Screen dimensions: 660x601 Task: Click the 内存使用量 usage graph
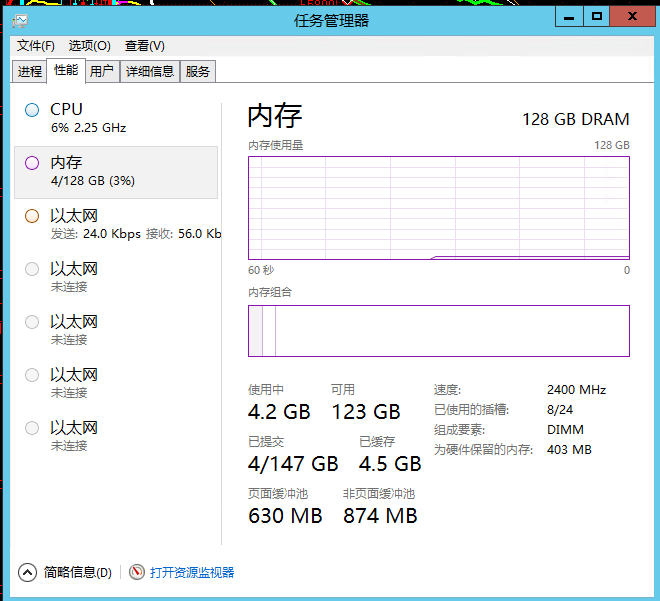coord(439,208)
